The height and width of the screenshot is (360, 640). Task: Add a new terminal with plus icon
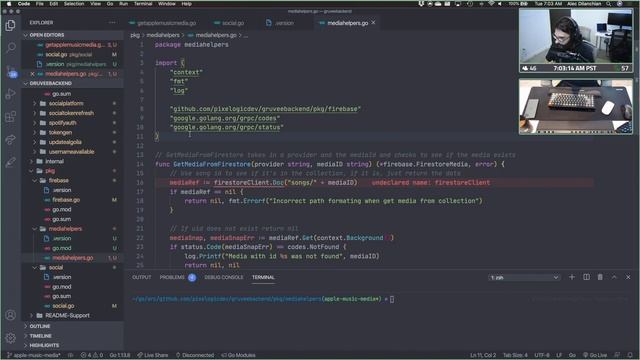572,277
